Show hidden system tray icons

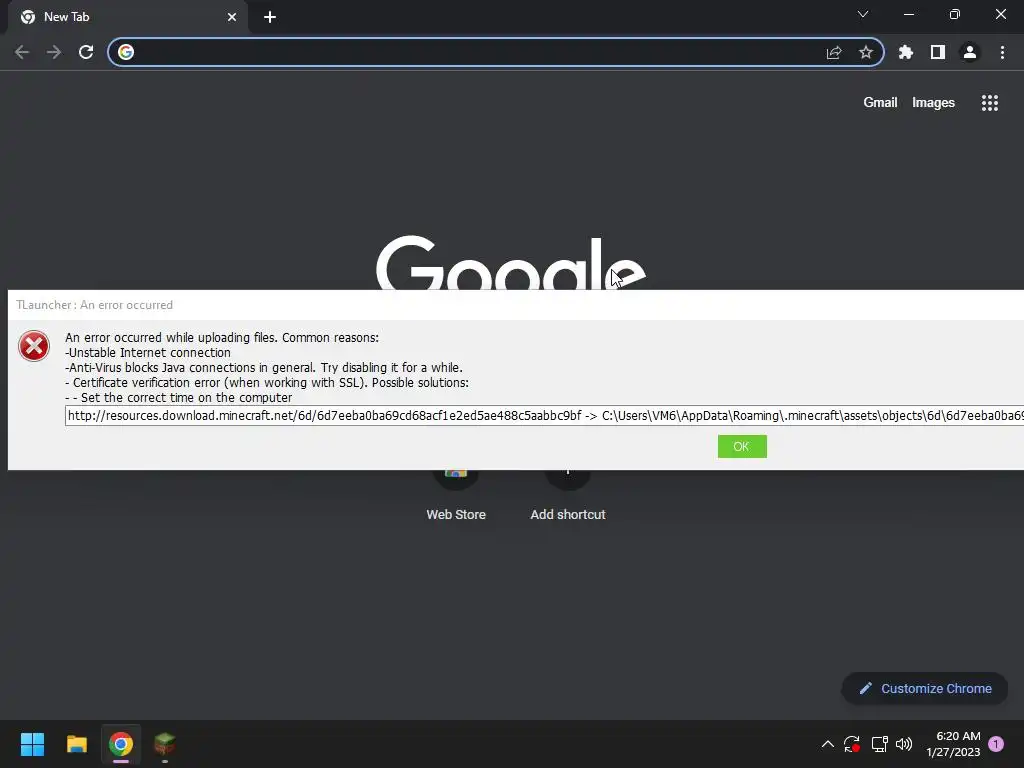pos(827,744)
